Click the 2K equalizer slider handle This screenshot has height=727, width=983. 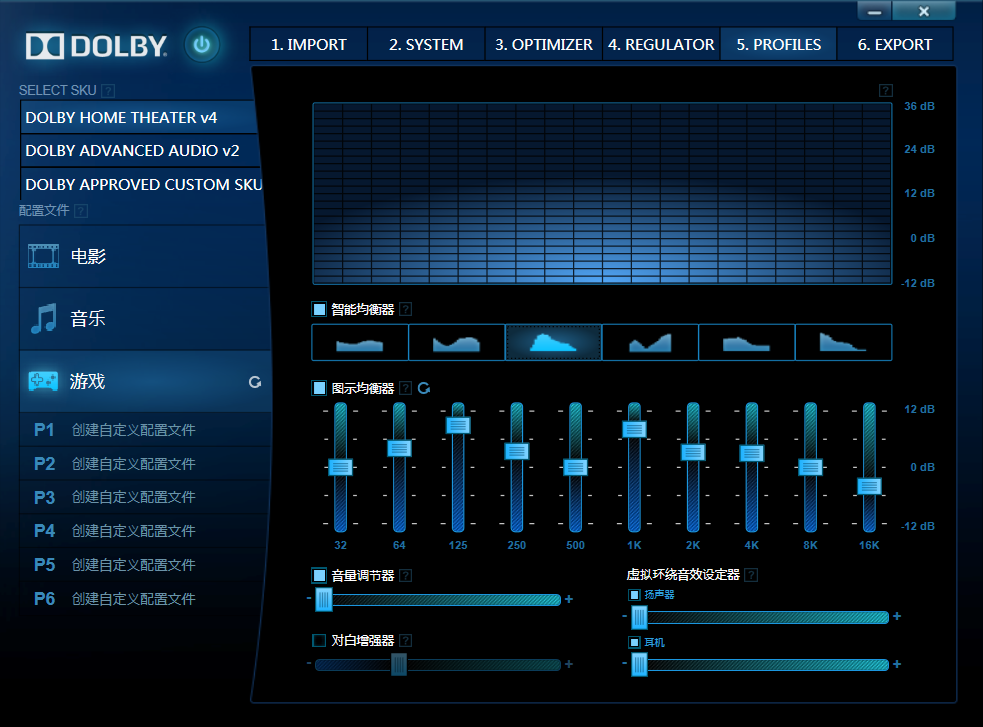click(693, 452)
